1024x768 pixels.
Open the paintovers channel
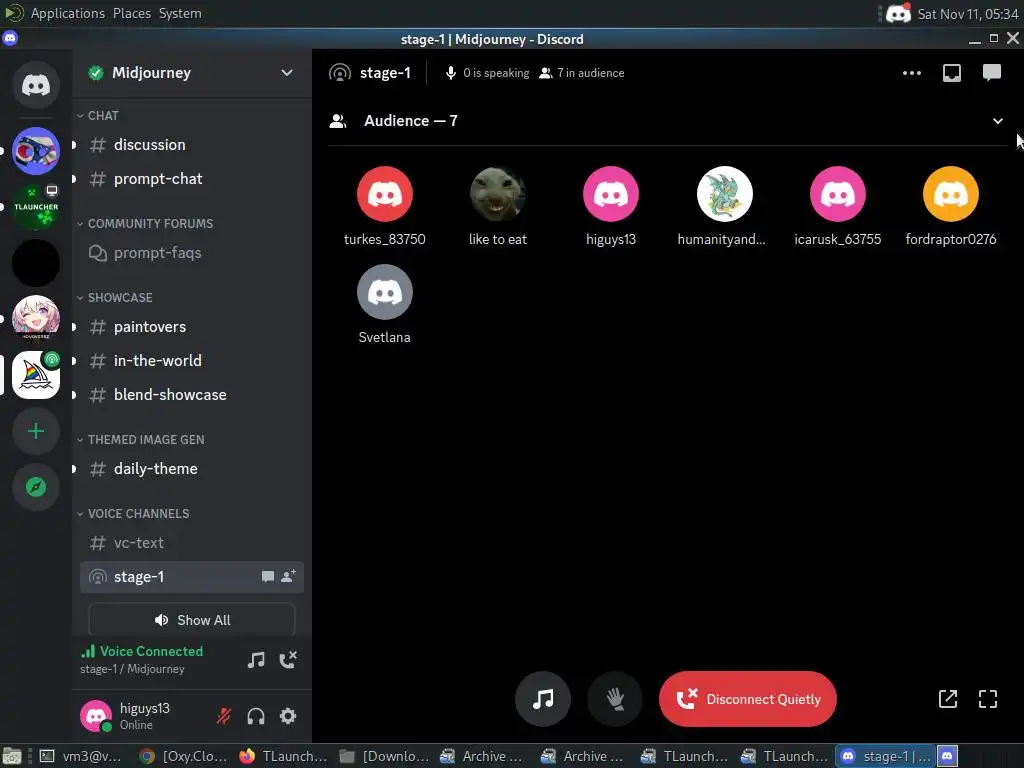tap(192, 327)
